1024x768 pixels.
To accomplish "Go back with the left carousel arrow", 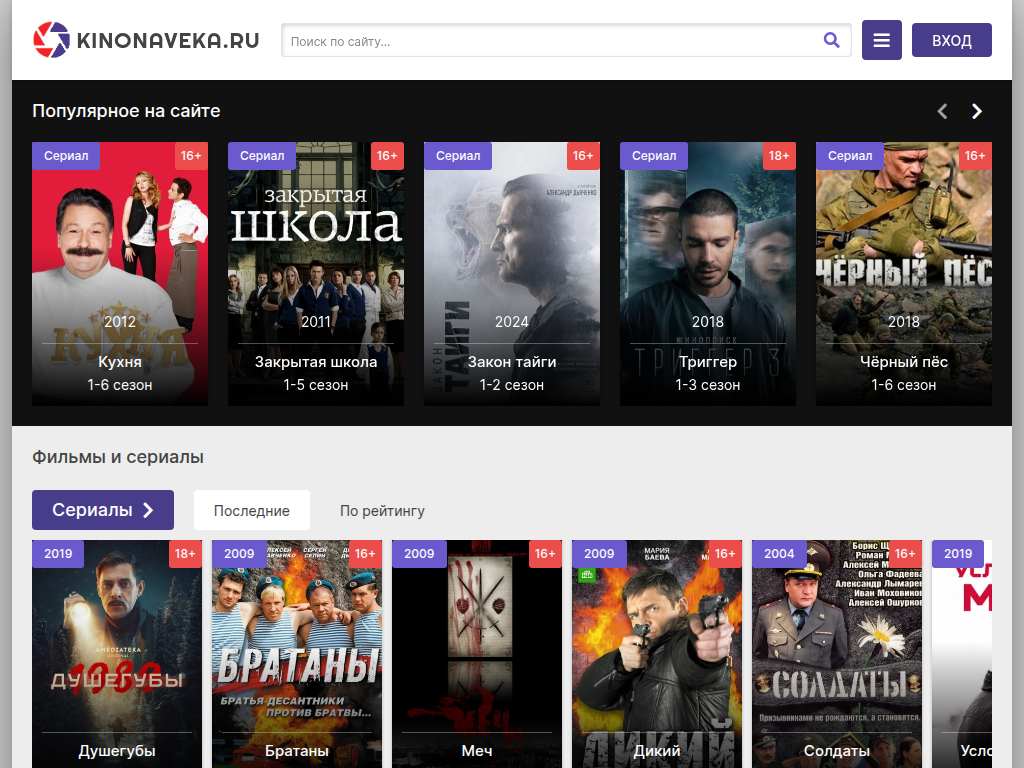I will (941, 111).
